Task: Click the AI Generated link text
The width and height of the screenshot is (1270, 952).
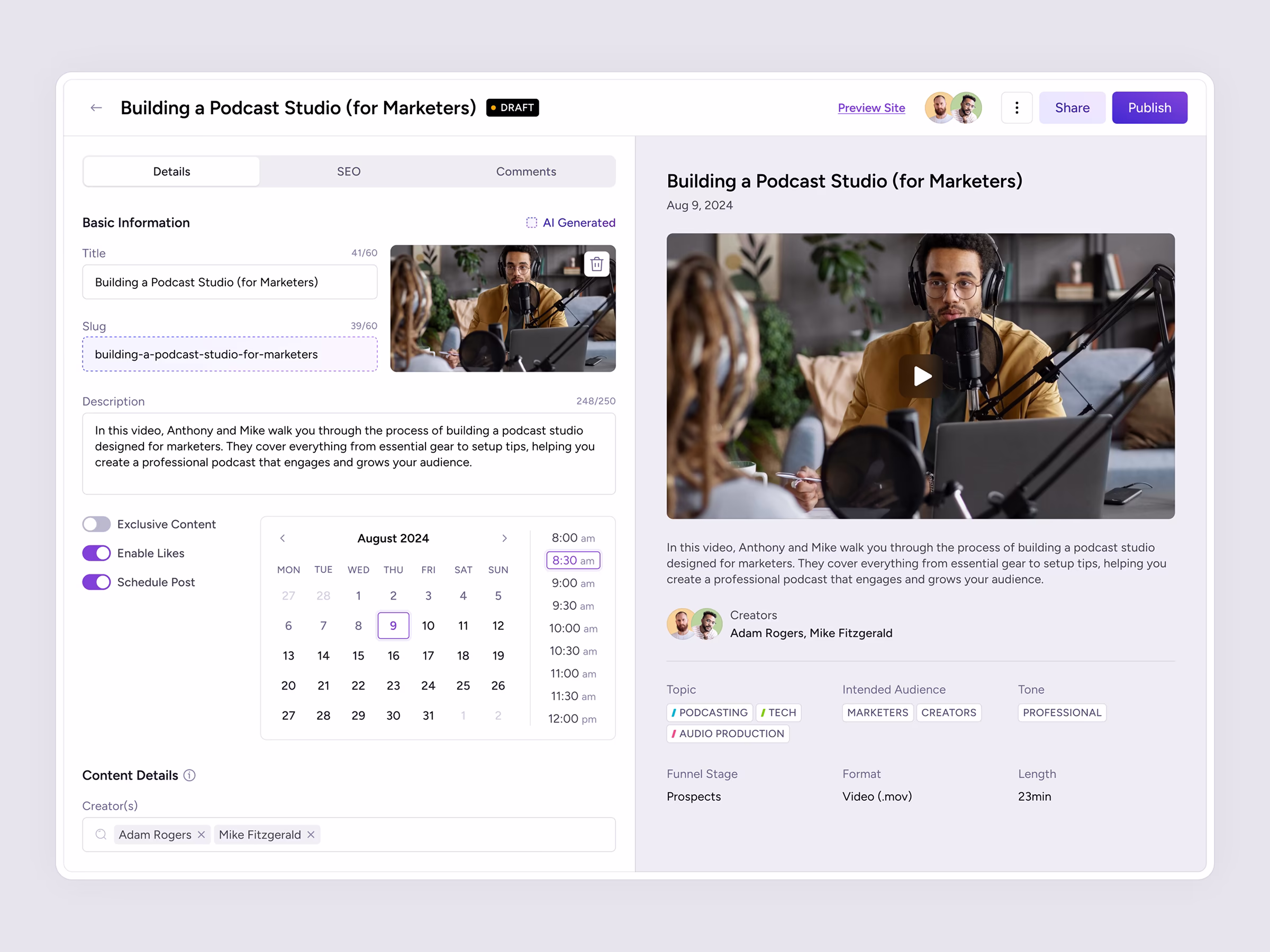Action: 579,223
